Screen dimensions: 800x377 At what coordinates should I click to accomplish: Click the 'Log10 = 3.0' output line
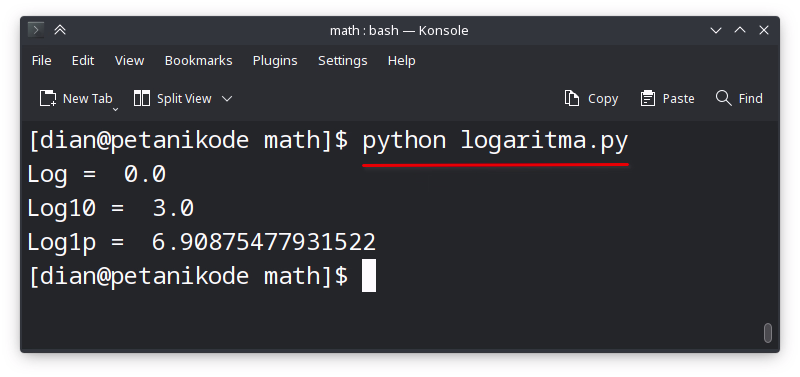[111, 208]
